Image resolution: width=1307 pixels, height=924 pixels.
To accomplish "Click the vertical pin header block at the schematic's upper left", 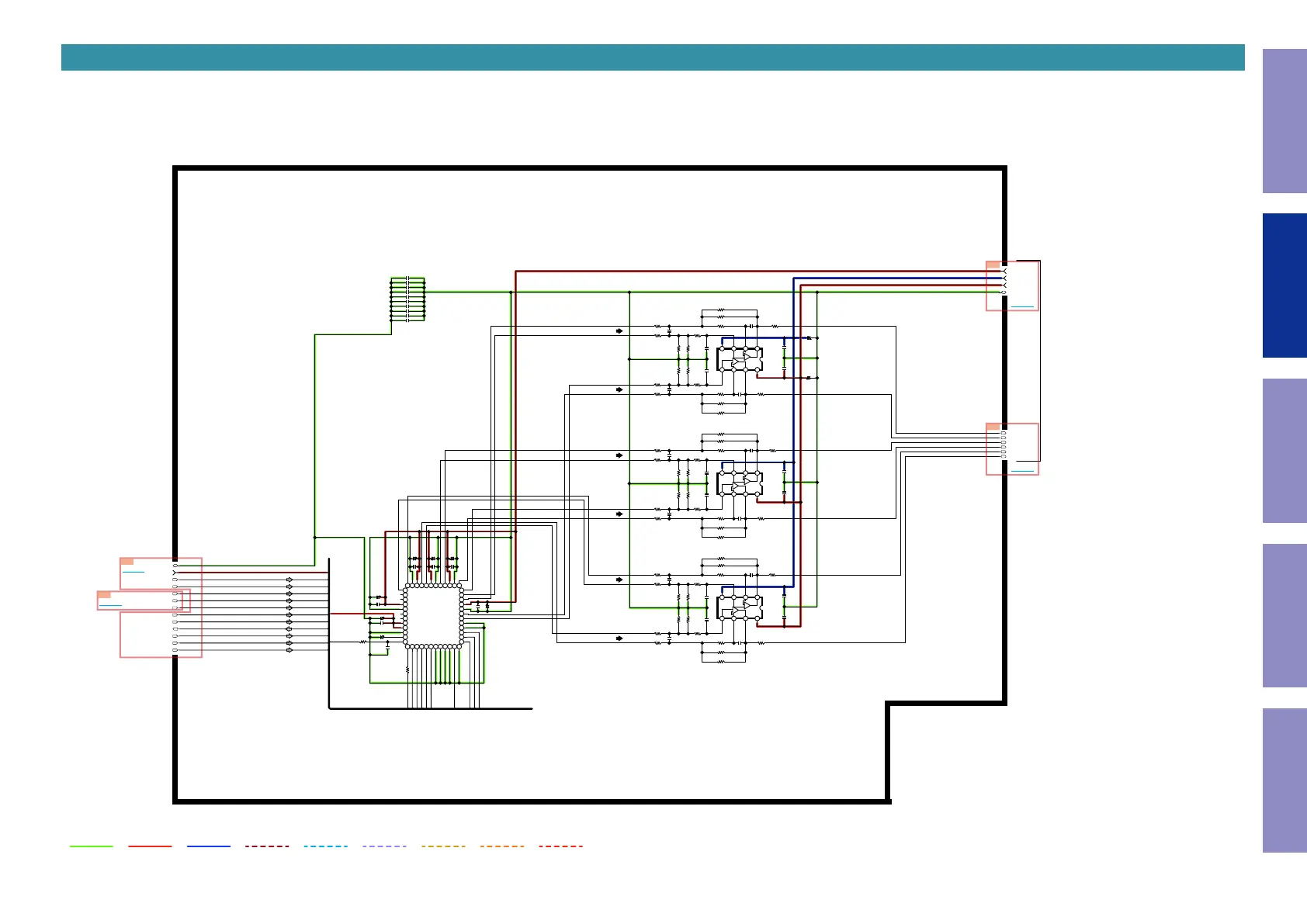I will click(x=407, y=299).
